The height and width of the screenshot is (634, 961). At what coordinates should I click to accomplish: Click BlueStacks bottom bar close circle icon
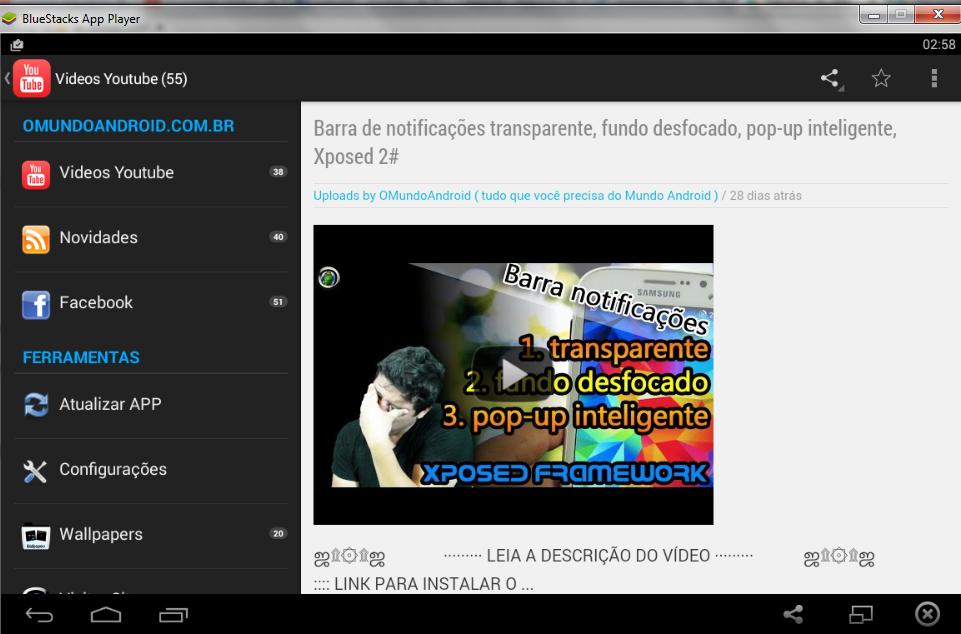pyautogui.click(x=927, y=614)
